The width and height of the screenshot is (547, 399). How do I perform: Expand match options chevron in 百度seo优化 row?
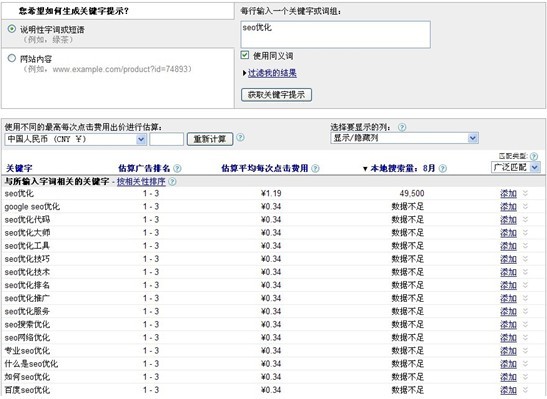[525, 390]
